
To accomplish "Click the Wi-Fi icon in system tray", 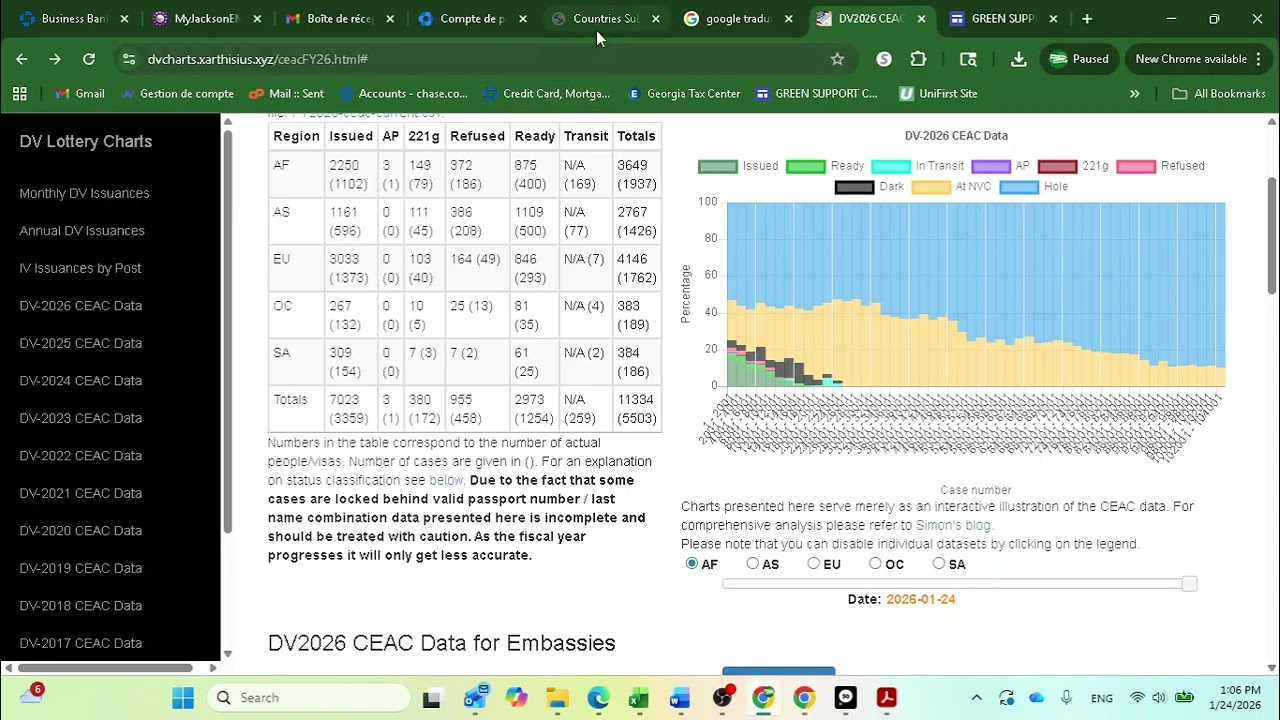I will [1137, 698].
